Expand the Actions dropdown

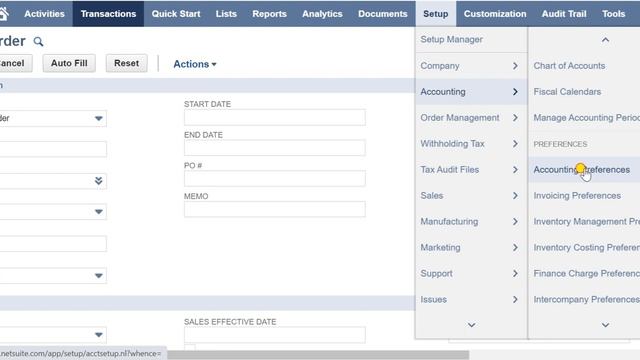coord(195,64)
